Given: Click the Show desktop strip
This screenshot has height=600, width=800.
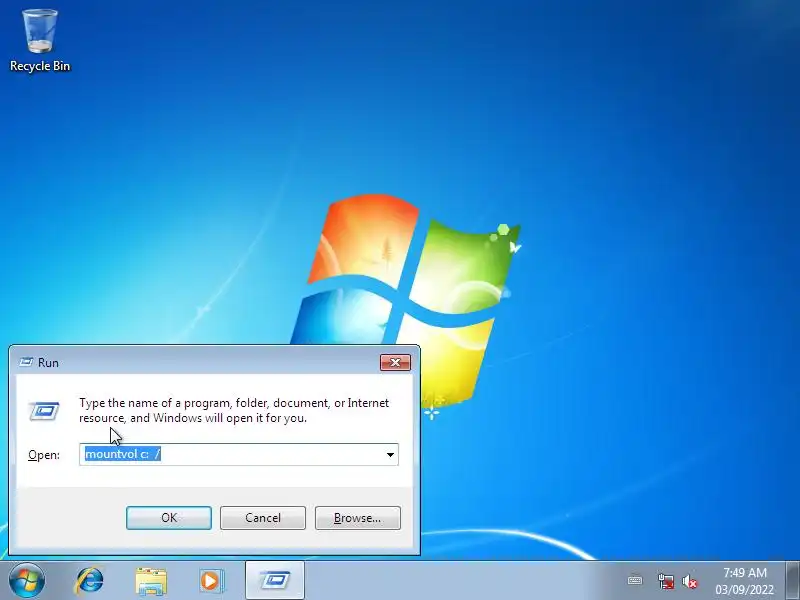Looking at the screenshot, I should click(x=792, y=580).
